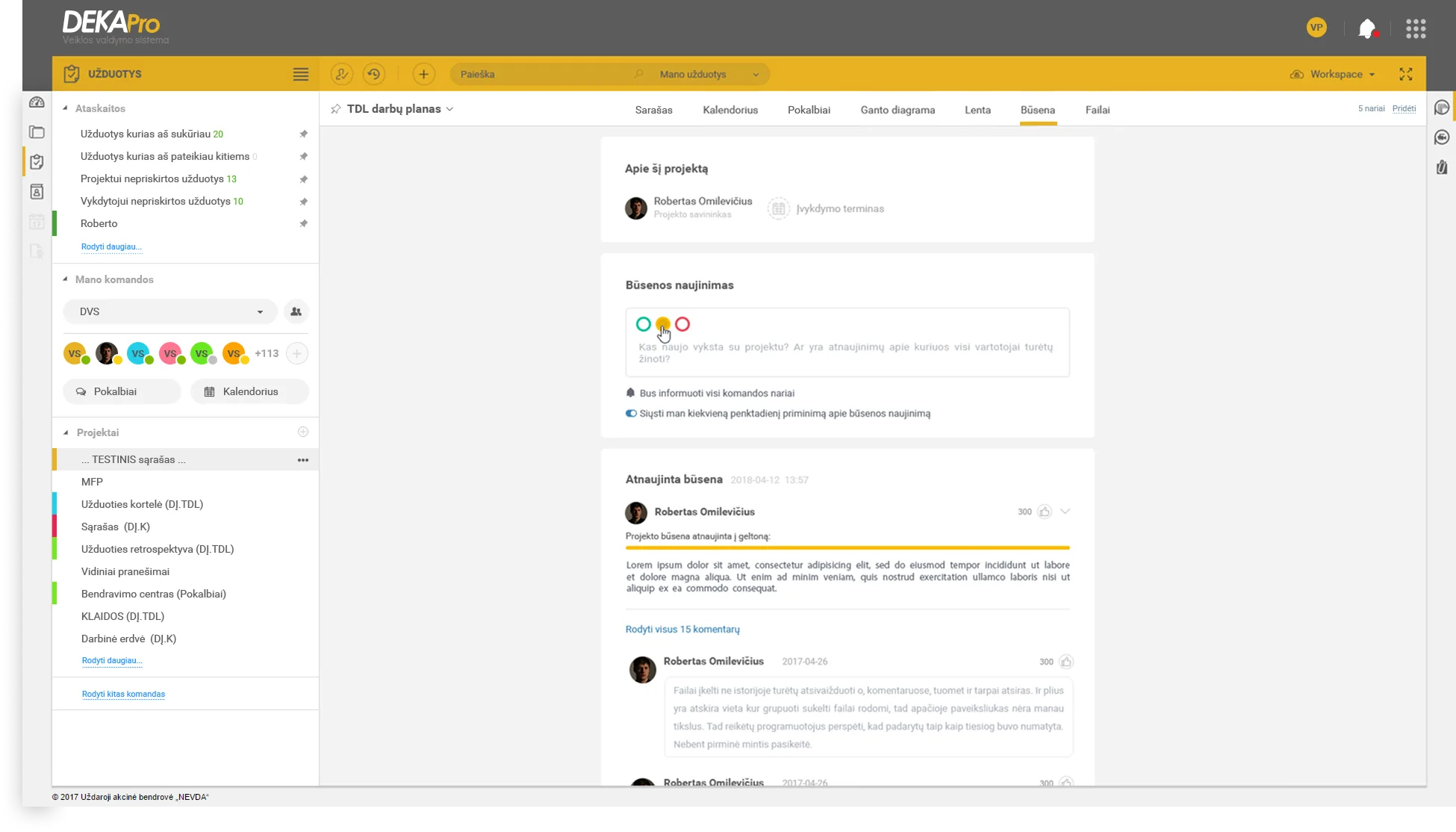Click the my tasks user-check toolbar icon

click(341, 74)
